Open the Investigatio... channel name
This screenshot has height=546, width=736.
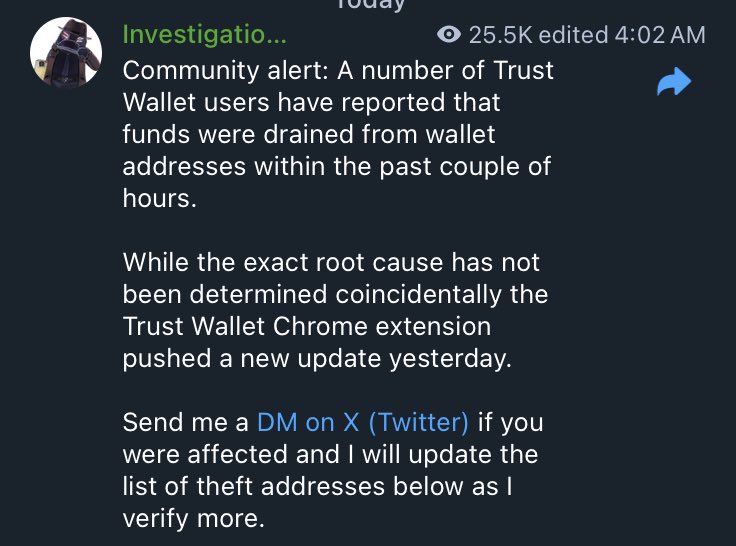[x=204, y=35]
